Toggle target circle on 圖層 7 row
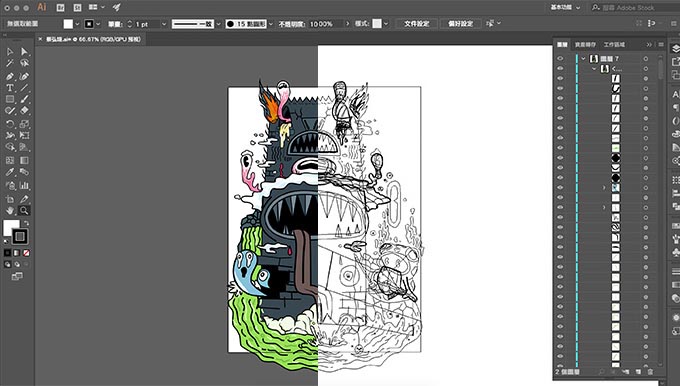The height and width of the screenshot is (386, 680). [x=646, y=59]
